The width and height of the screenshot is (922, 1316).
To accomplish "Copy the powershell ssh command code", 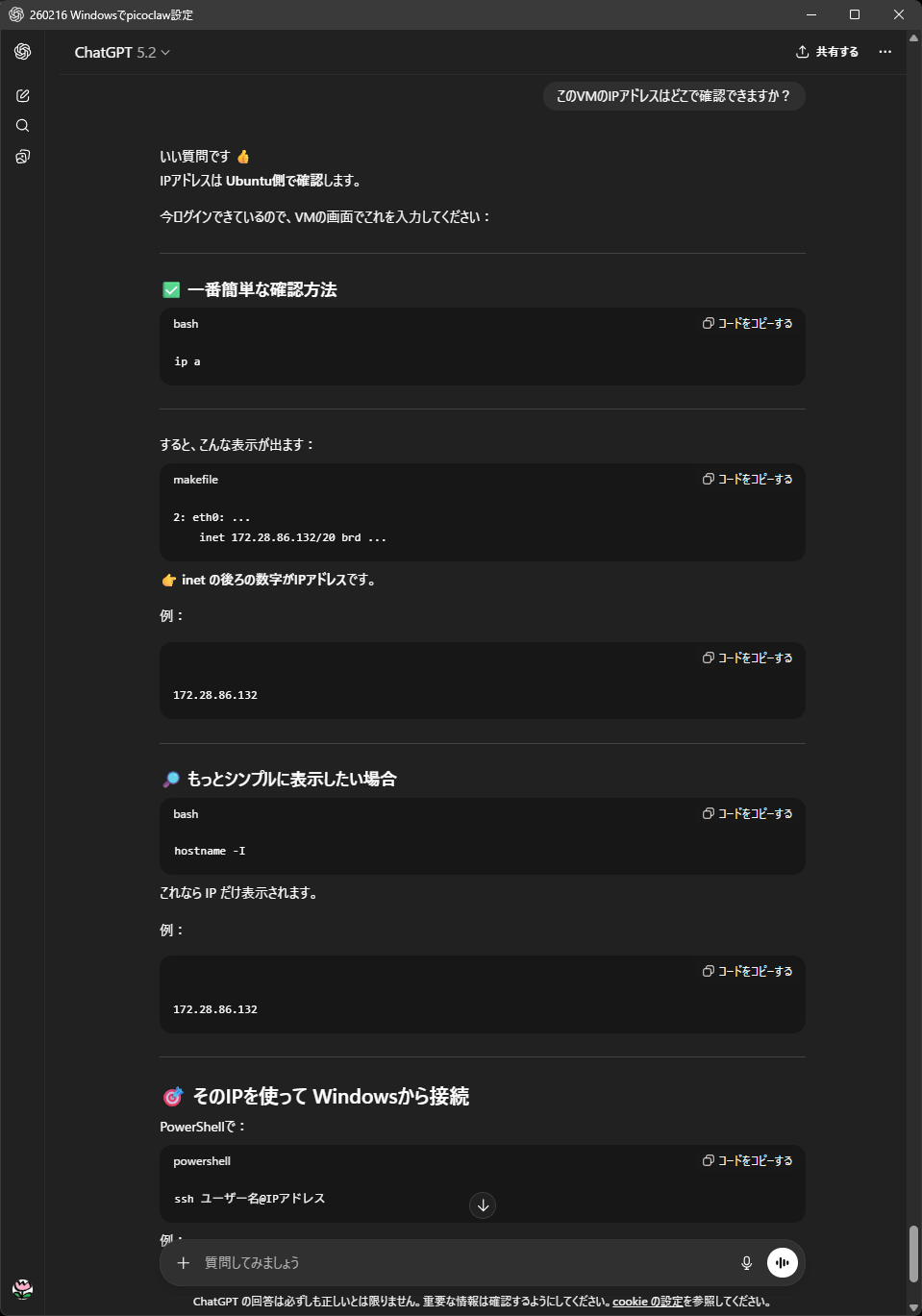I will click(x=748, y=1161).
